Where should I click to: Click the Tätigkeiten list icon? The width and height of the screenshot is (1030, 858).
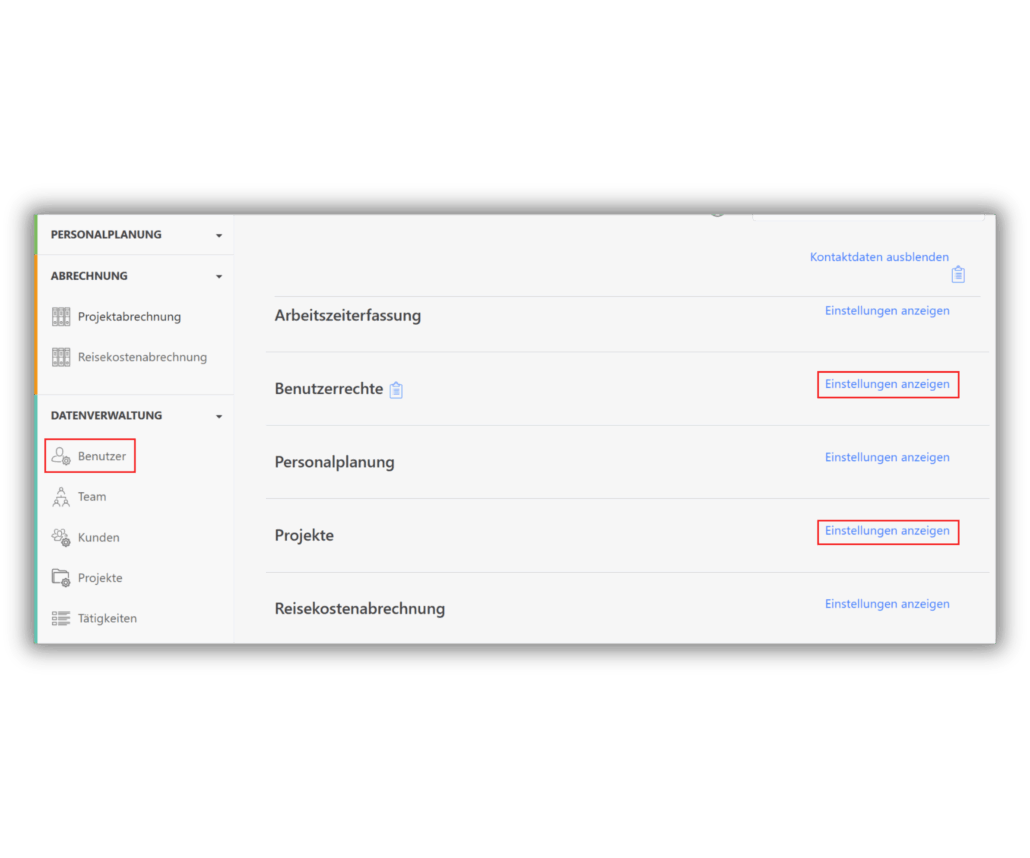click(x=61, y=619)
